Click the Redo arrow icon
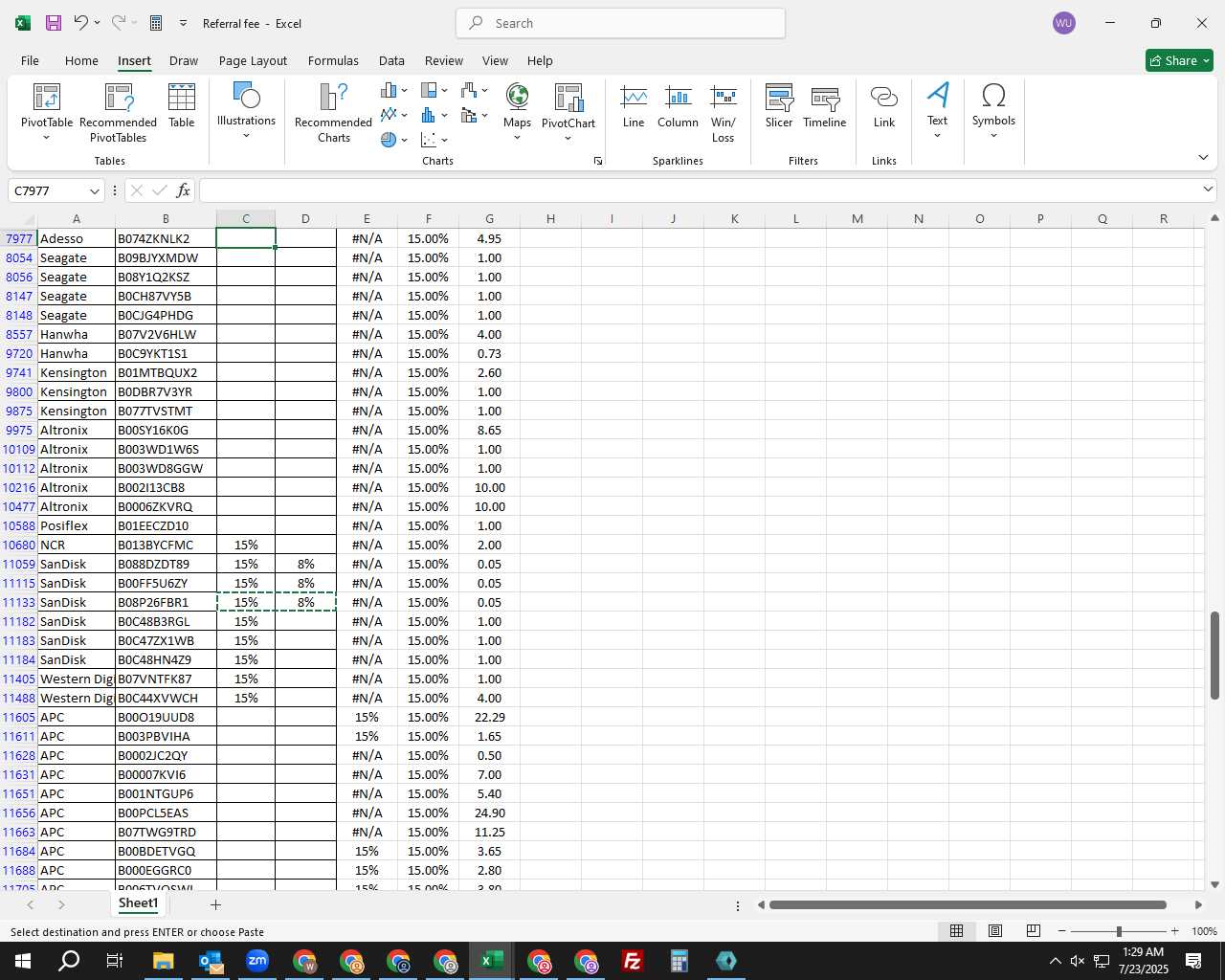The image size is (1225, 980). click(x=118, y=23)
